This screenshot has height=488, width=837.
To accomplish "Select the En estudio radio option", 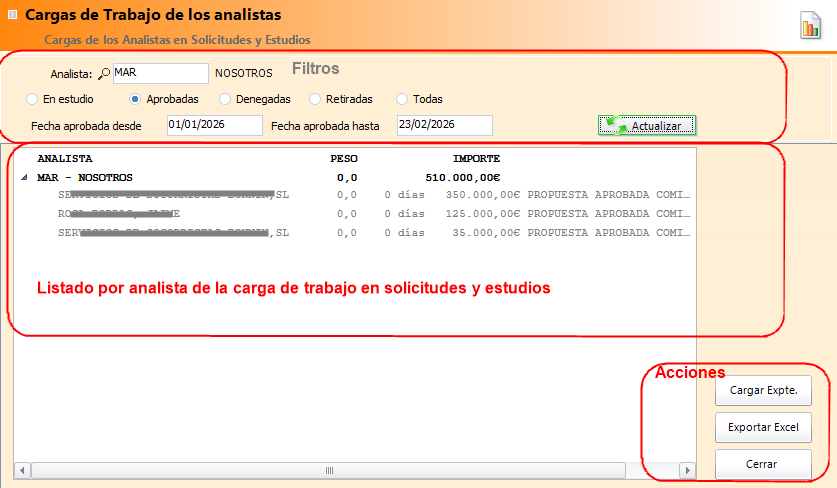I will (33, 99).
